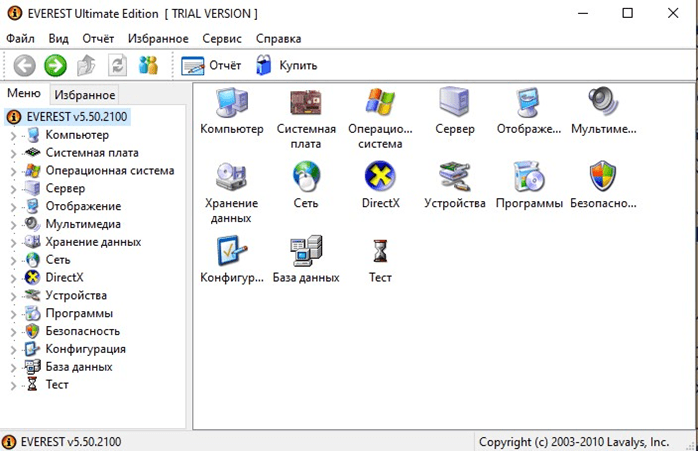Viewport: 699px width, 452px height.
Task: Expand the Безопасность tree node
Action: (13, 332)
